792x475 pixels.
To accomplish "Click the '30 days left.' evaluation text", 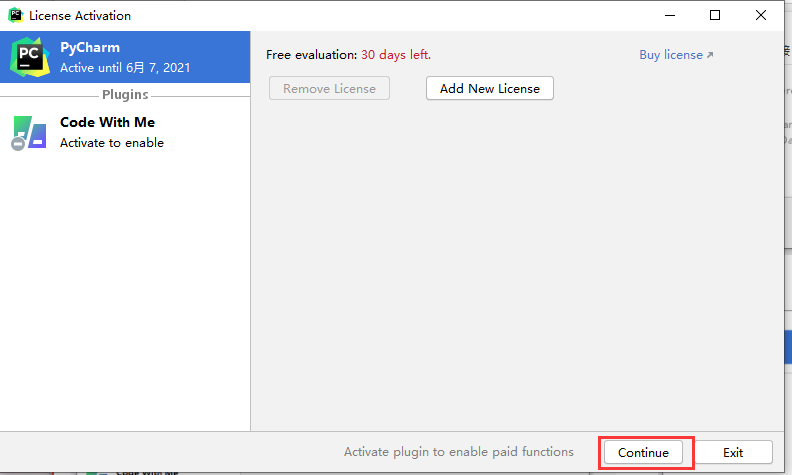I will [x=395, y=55].
